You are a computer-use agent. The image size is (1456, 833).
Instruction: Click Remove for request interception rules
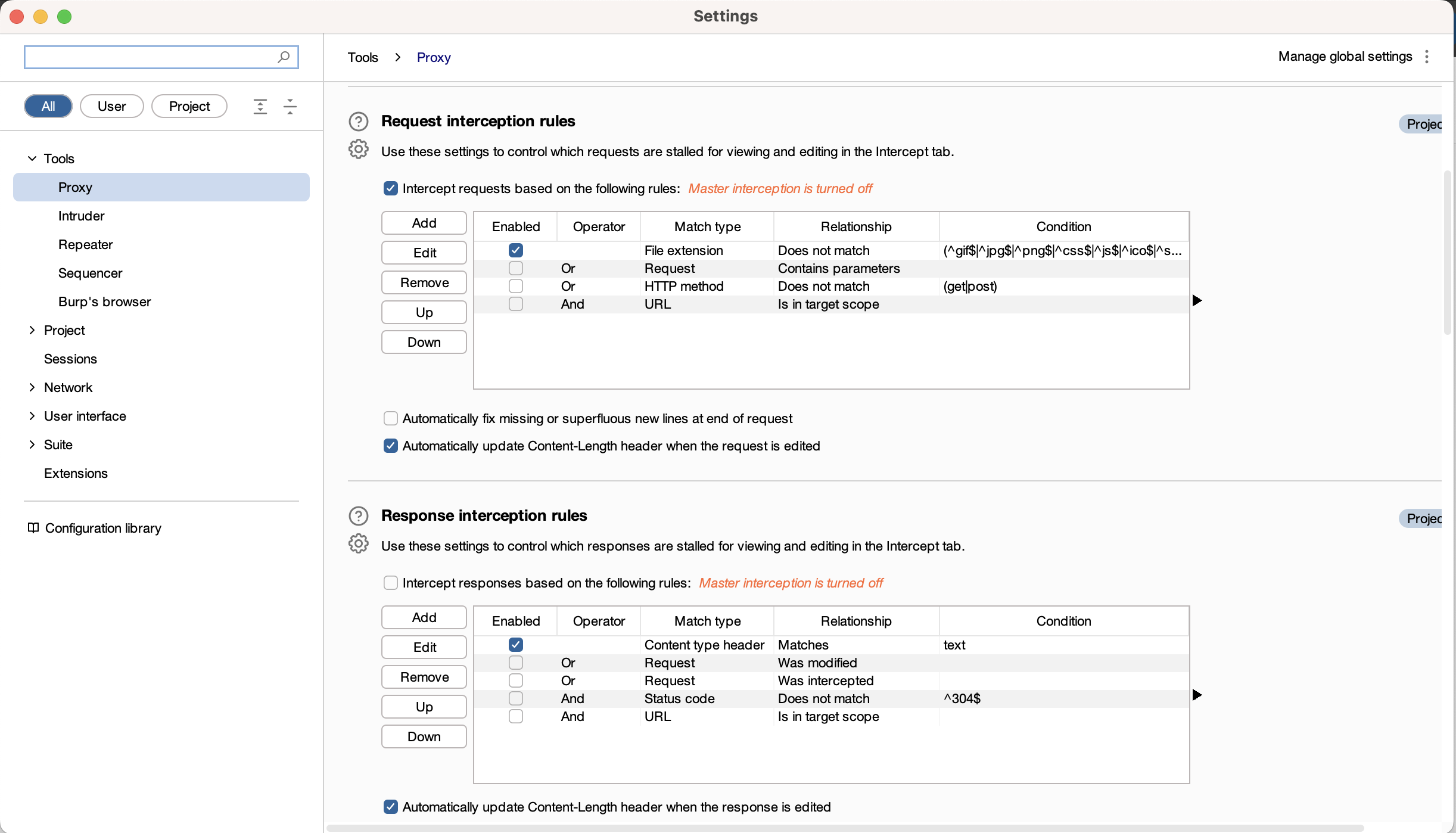(x=424, y=282)
